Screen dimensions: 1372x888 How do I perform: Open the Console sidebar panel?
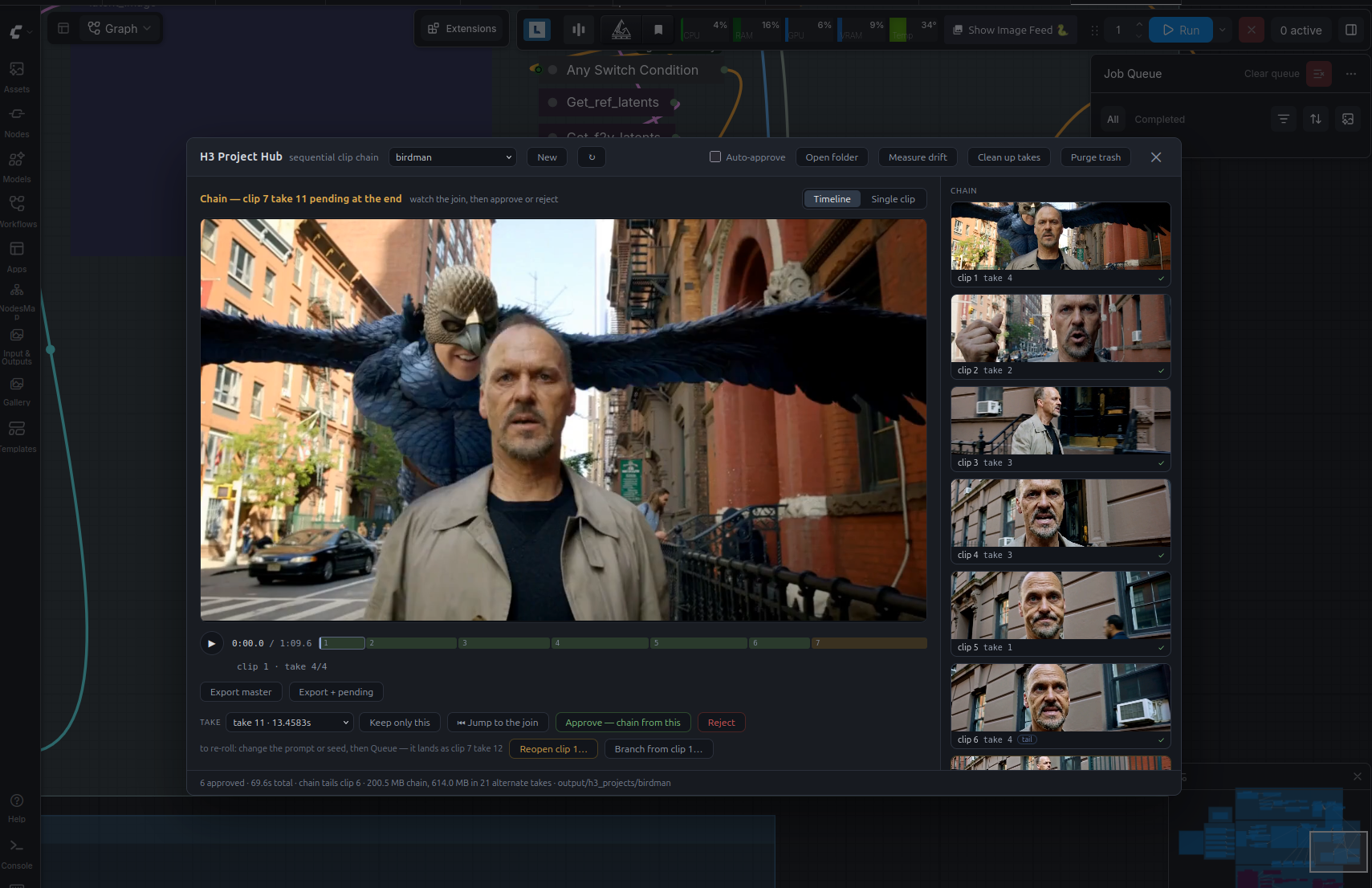(x=17, y=854)
